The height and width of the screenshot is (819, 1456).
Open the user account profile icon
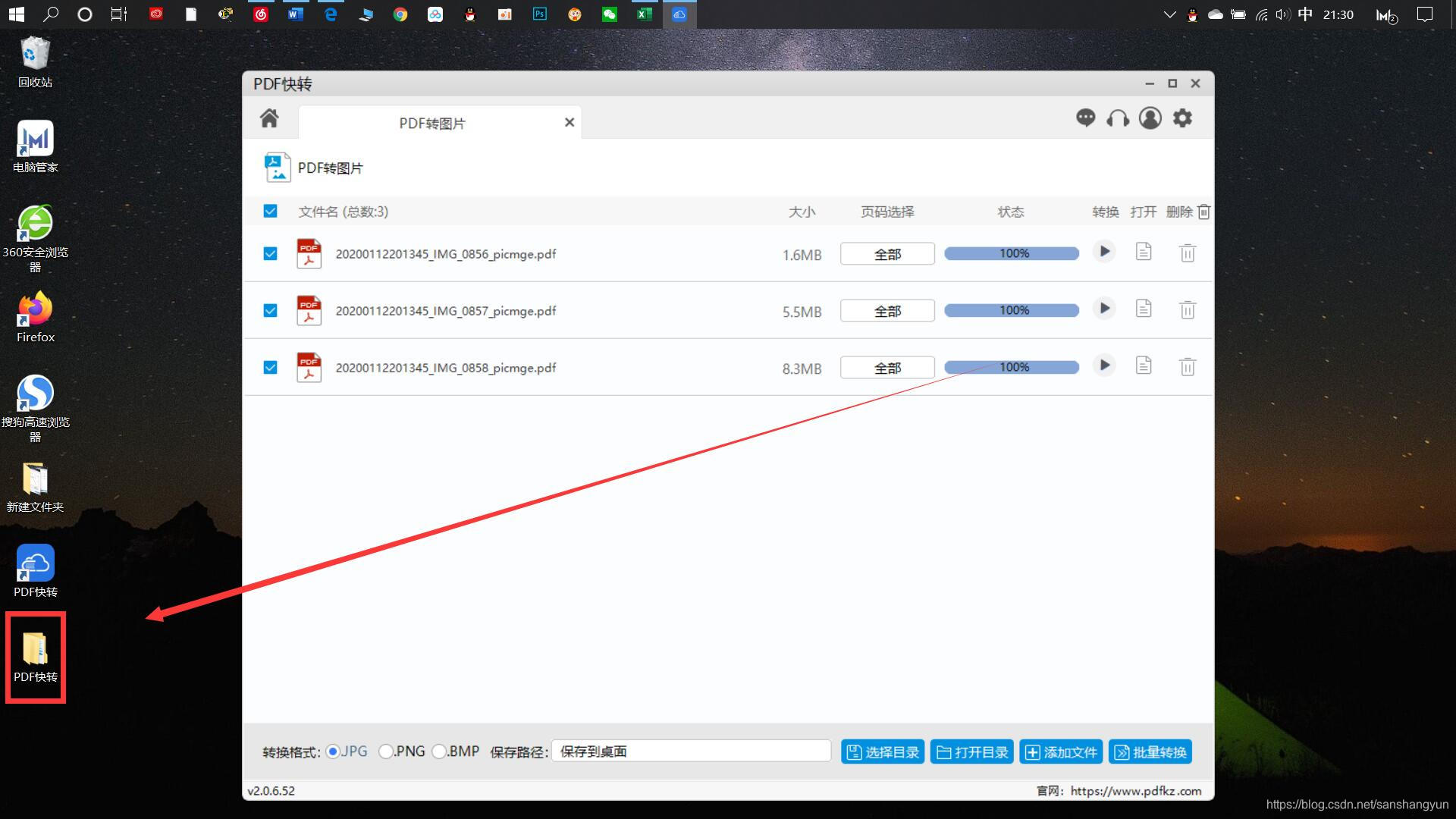click(1150, 118)
